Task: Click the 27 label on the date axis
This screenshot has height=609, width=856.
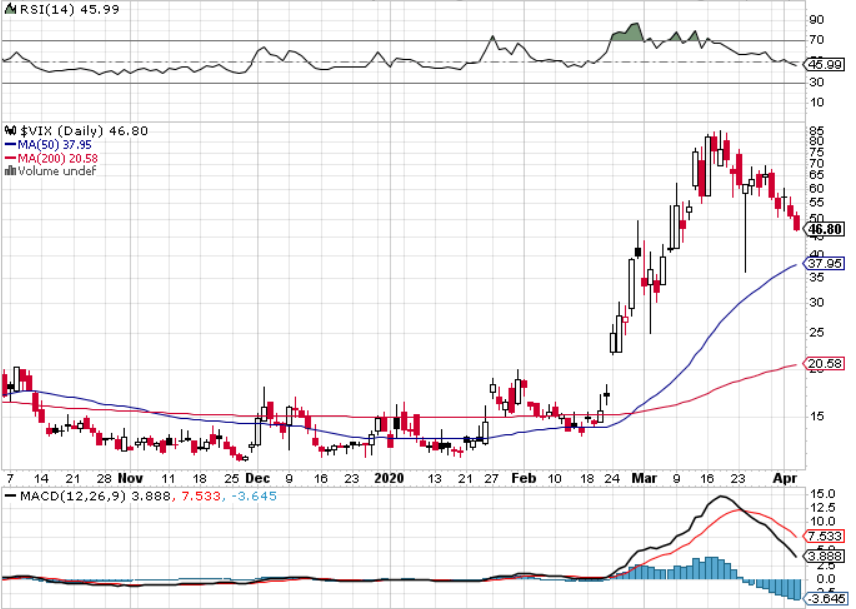Action: [x=491, y=479]
